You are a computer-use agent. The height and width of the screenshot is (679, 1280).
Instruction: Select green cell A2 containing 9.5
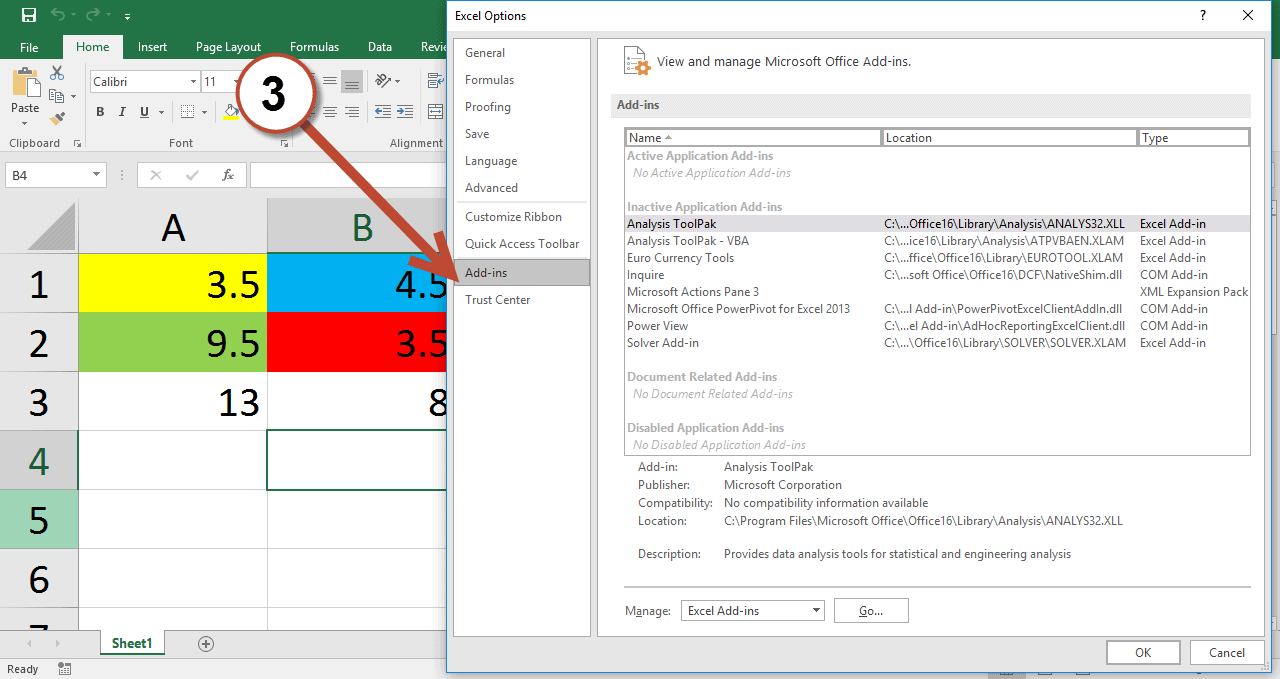(173, 343)
